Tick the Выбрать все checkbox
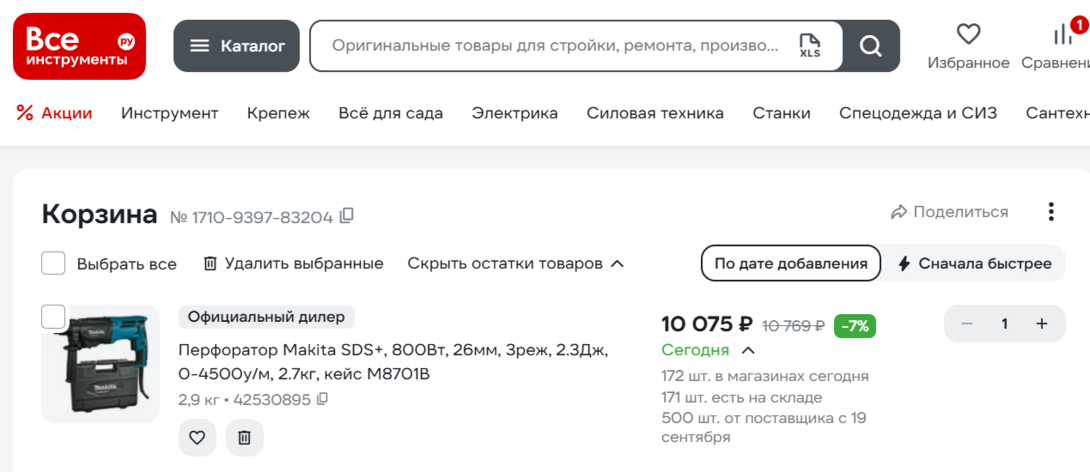Viewport: 1090px width, 472px height. pos(54,263)
